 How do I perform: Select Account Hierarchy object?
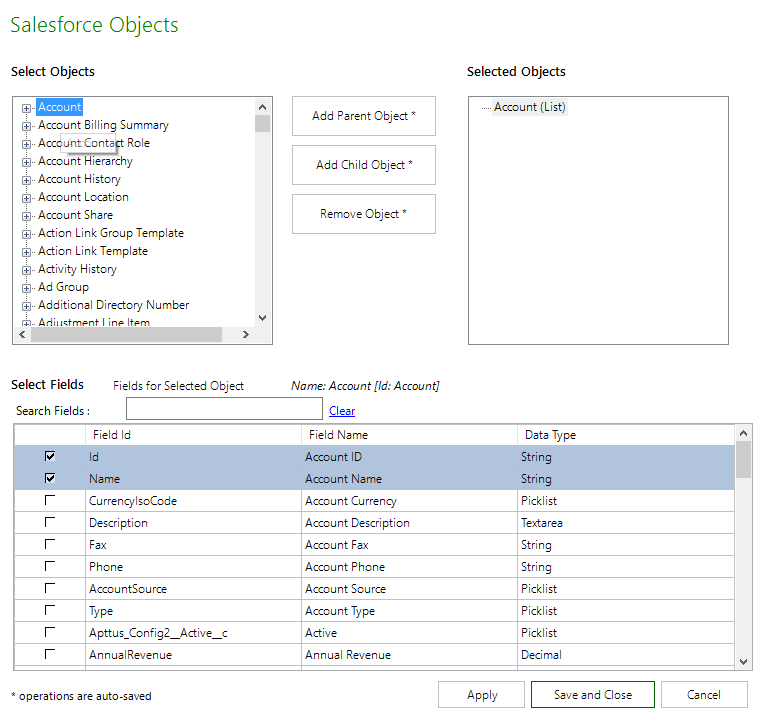click(85, 161)
